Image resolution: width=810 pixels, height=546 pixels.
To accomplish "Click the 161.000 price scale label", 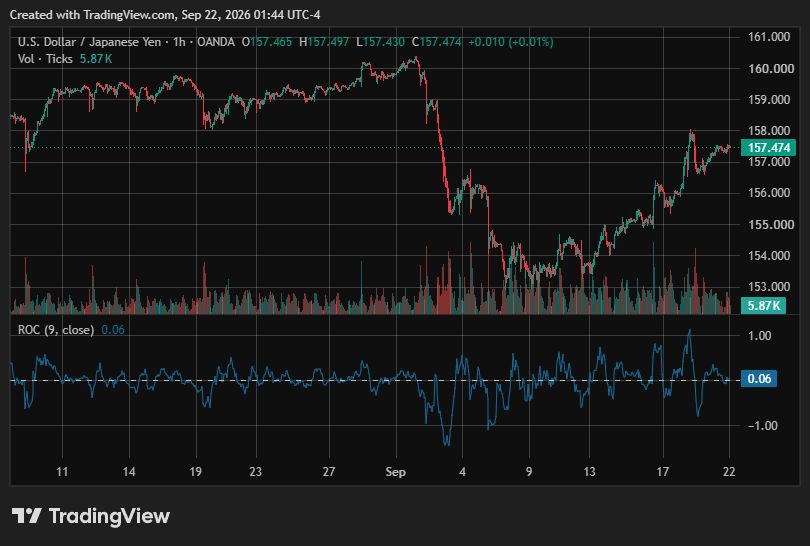I will [769, 37].
